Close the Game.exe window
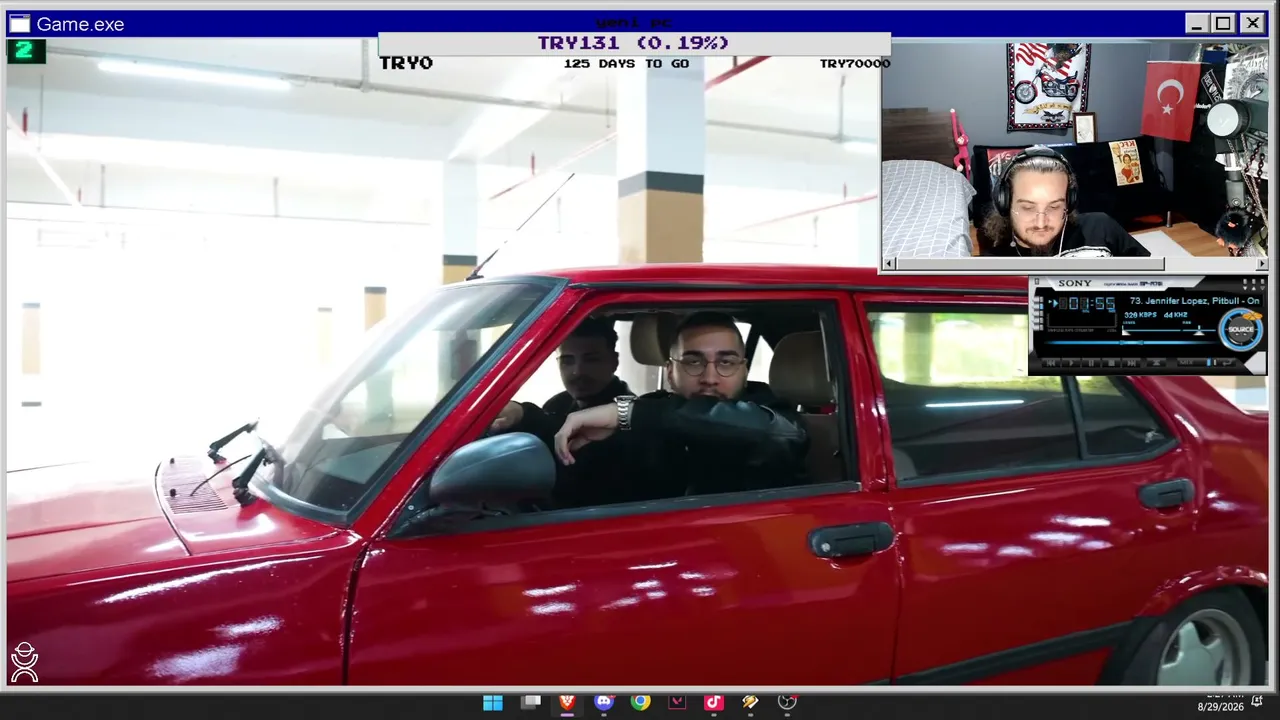This screenshot has height=720, width=1280. [x=1252, y=23]
